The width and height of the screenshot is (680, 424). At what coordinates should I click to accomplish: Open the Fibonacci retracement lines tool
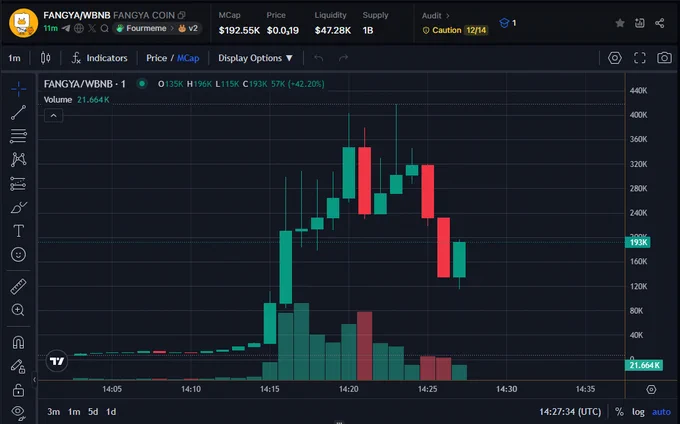tap(18, 136)
